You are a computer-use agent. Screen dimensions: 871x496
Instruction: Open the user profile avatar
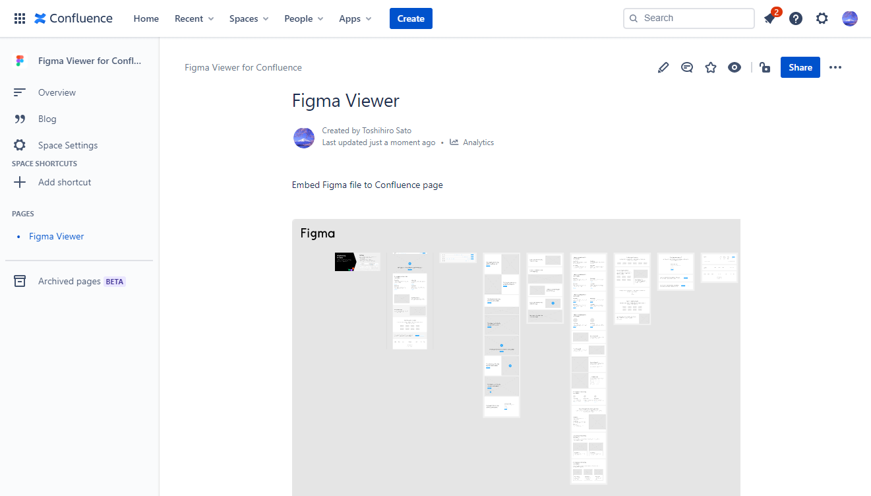pos(850,18)
